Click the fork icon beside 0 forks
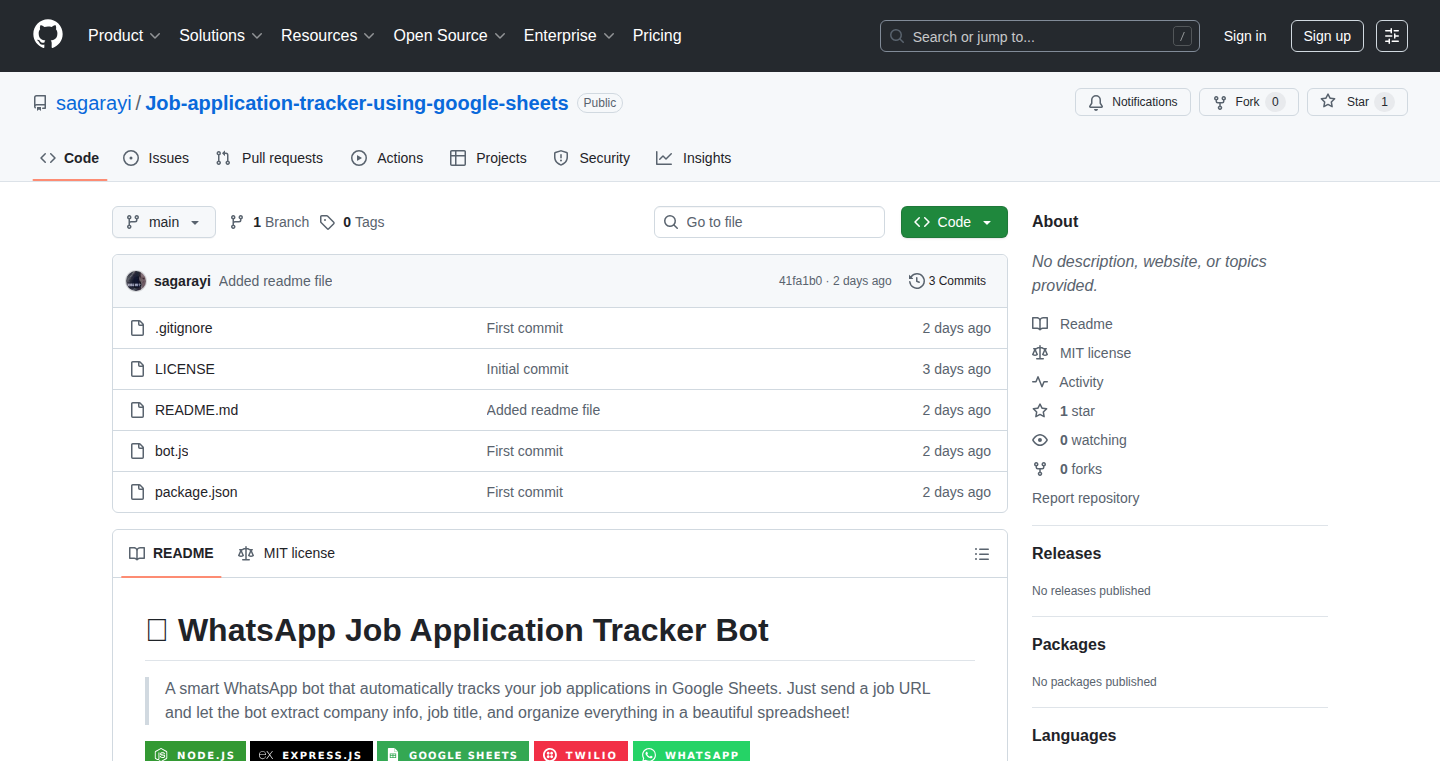This screenshot has height=761, width=1440. pos(1040,469)
